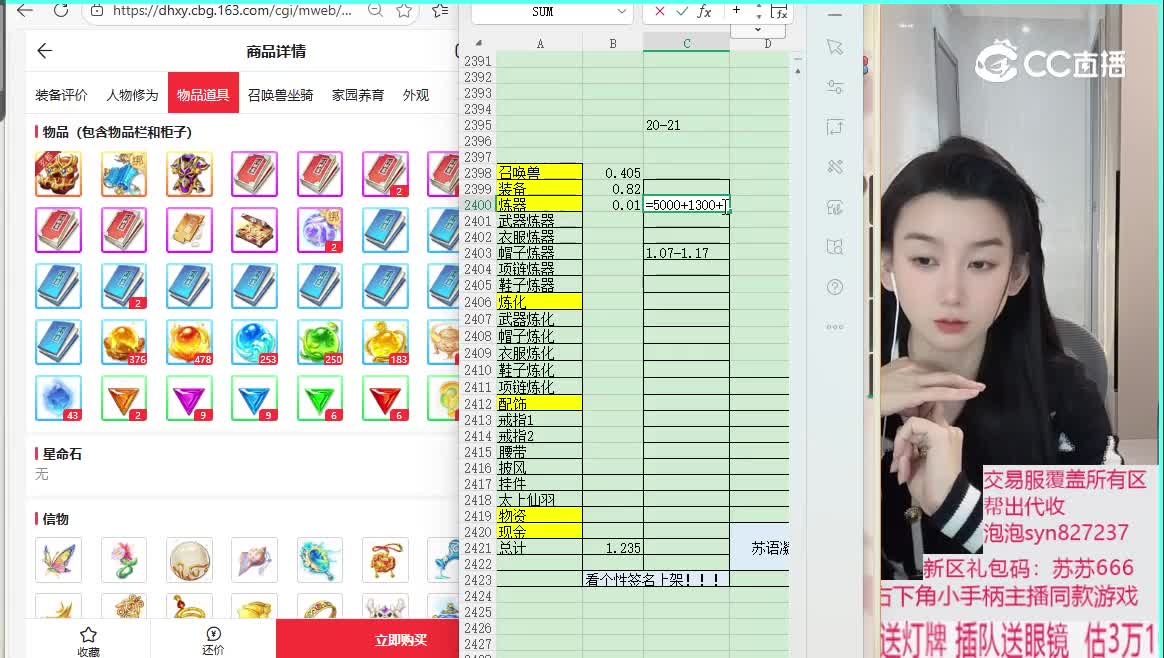The height and width of the screenshot is (658, 1164).
Task: Click the orange orb item with count 478
Action: tap(189, 342)
